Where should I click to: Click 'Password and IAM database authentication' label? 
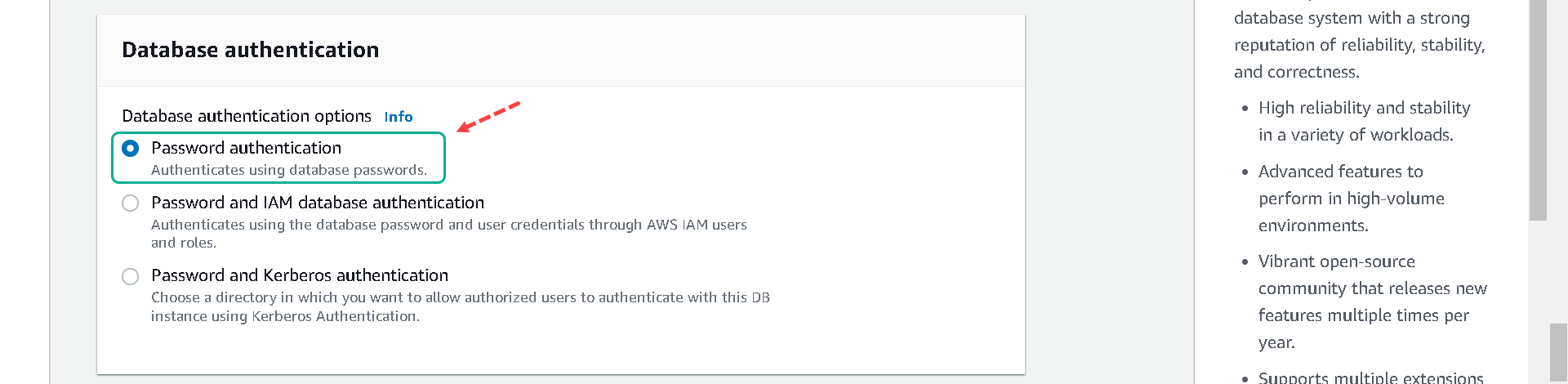[318, 203]
